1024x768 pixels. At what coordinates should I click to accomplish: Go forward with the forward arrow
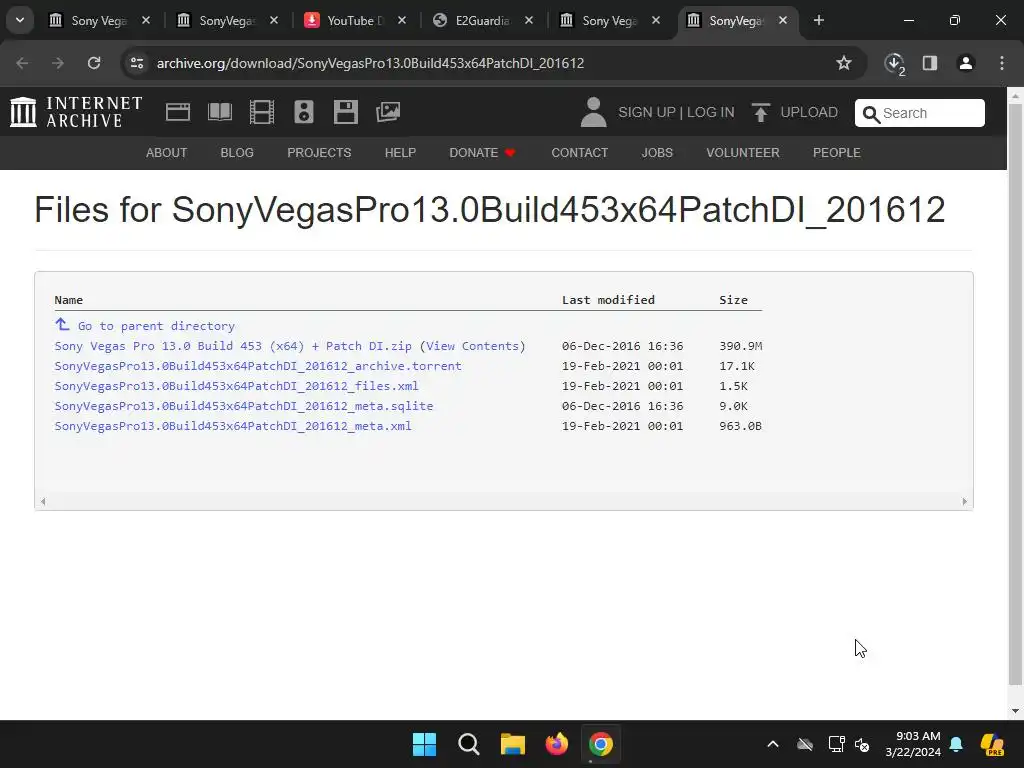point(58,63)
